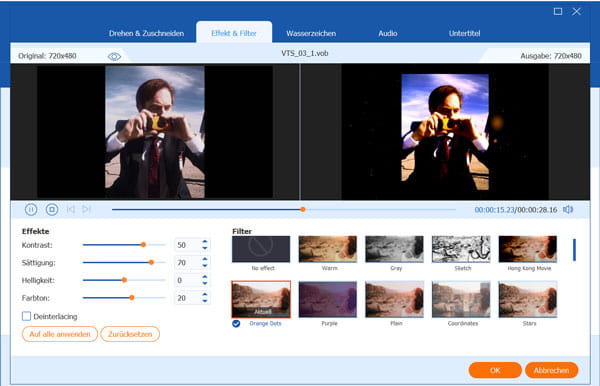Click the video timeline progress bar
The width and height of the screenshot is (600, 386).
tap(284, 209)
